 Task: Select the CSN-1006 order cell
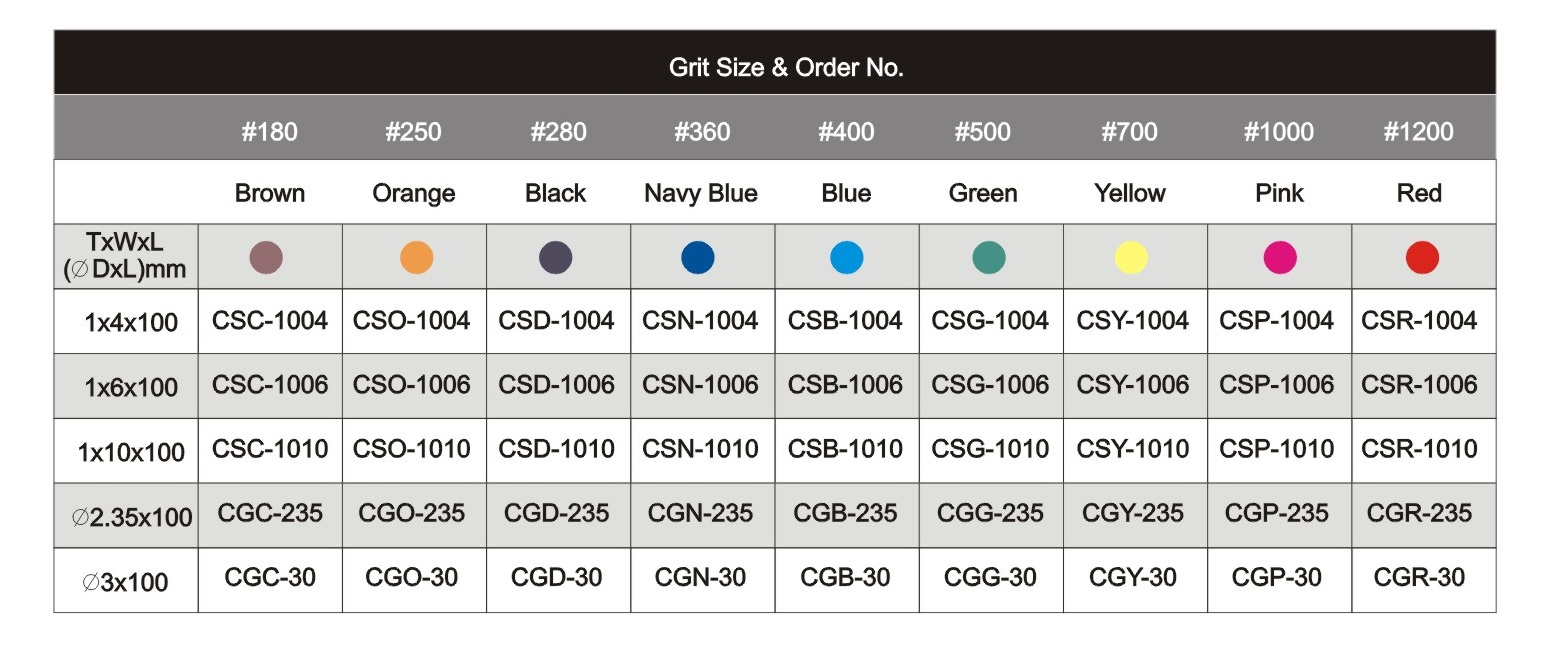(702, 386)
